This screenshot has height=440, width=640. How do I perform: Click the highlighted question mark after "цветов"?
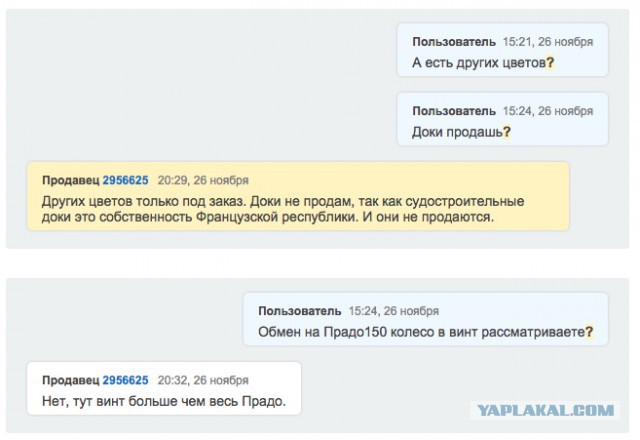551,62
